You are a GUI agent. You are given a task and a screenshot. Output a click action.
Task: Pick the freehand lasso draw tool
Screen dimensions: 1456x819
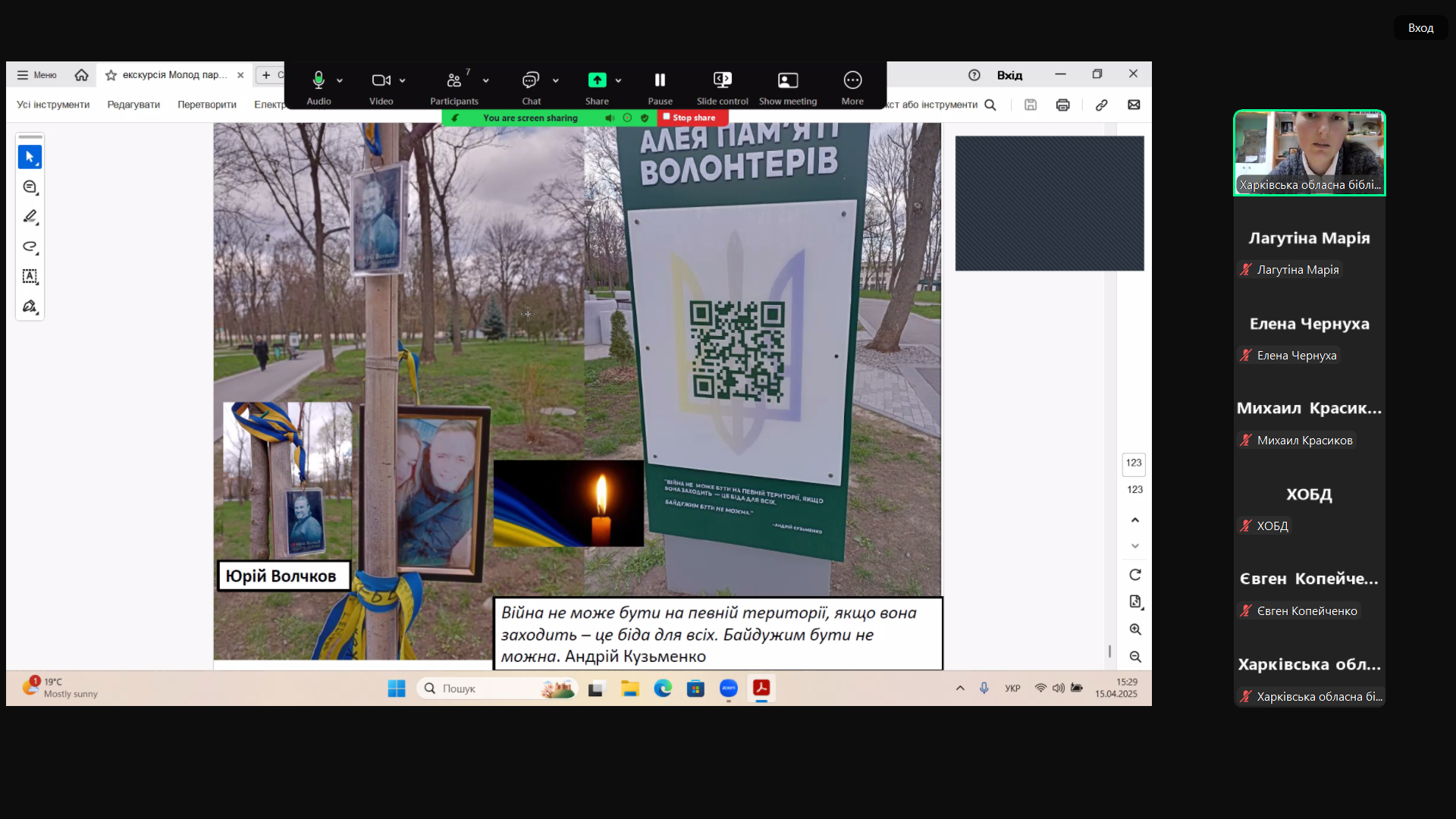30,246
